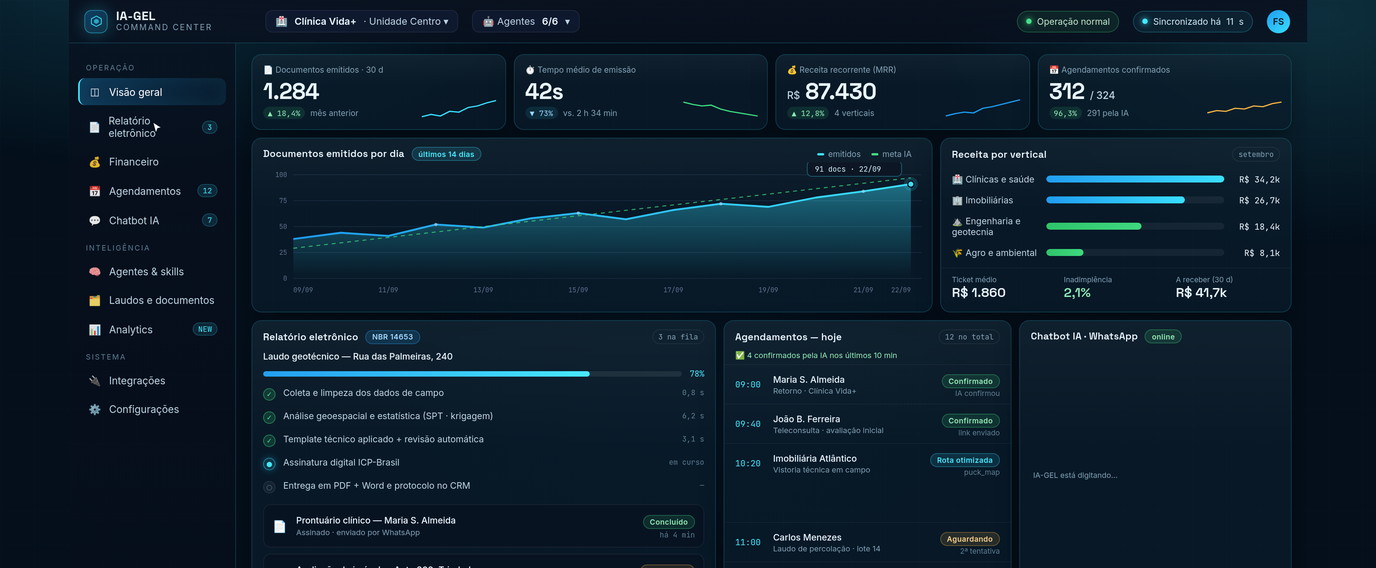Viewport: 1376px width, 568px height.
Task: Open Laudos e documentos
Action: click(152, 301)
